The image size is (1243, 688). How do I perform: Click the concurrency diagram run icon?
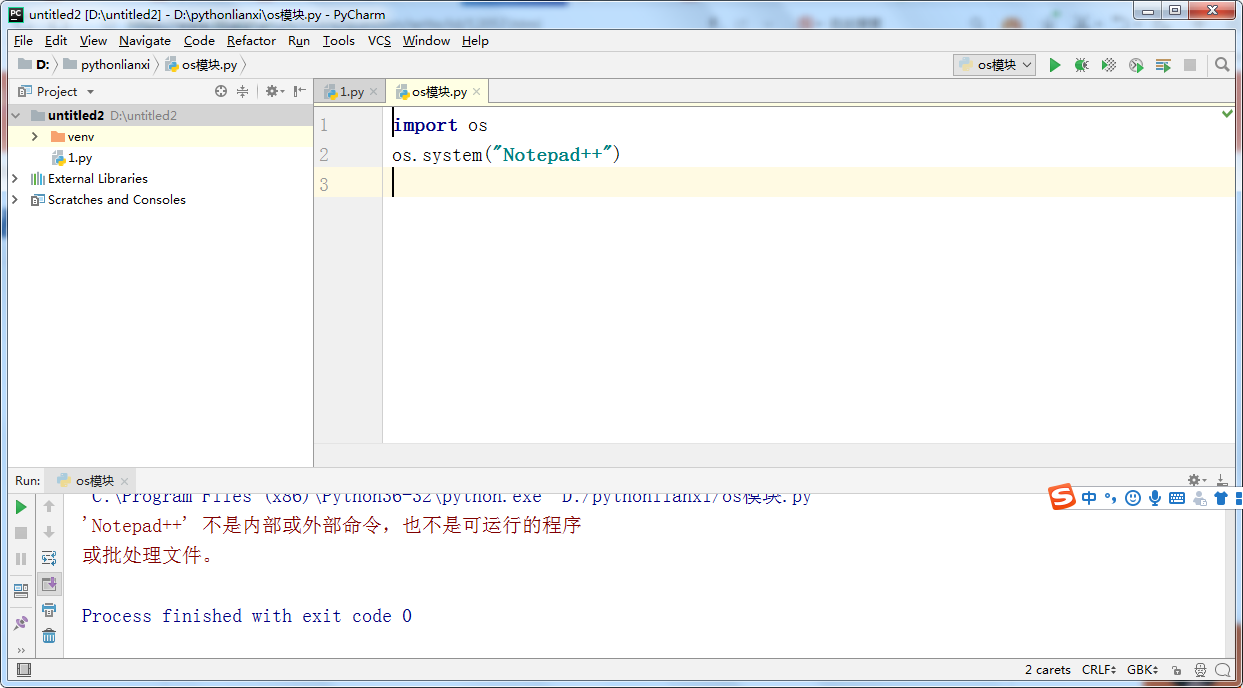point(1163,65)
